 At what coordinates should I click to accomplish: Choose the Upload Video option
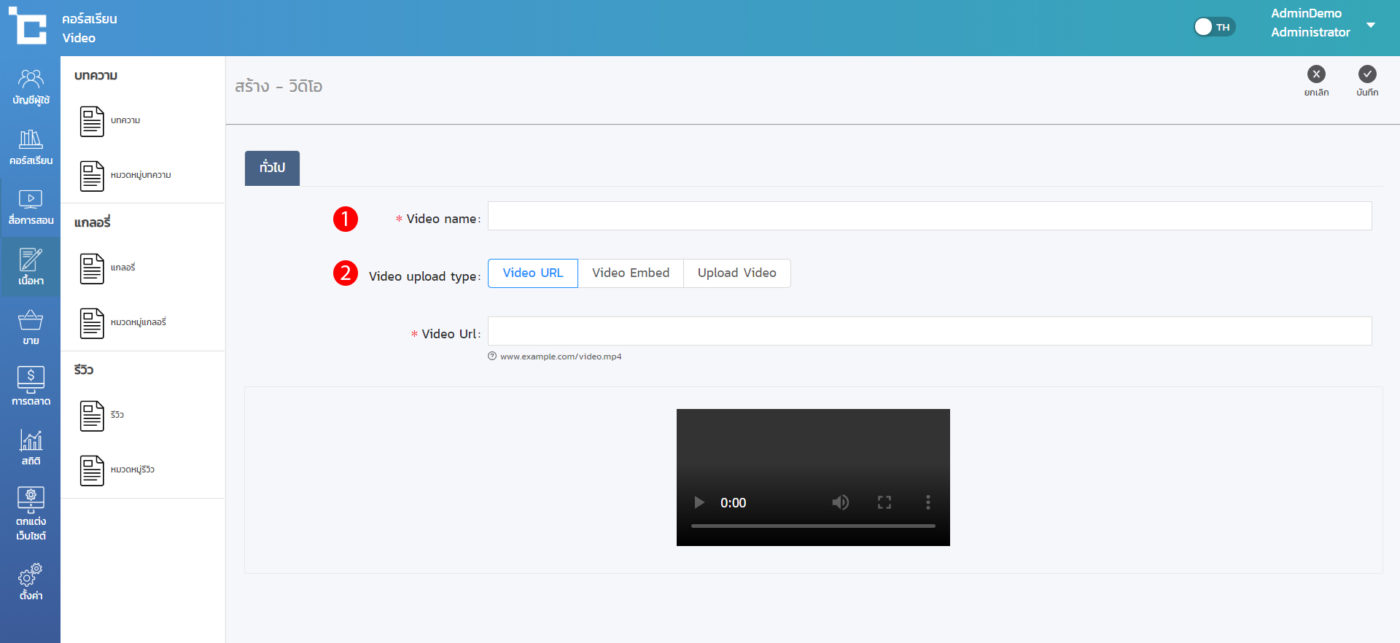pyautogui.click(x=736, y=273)
